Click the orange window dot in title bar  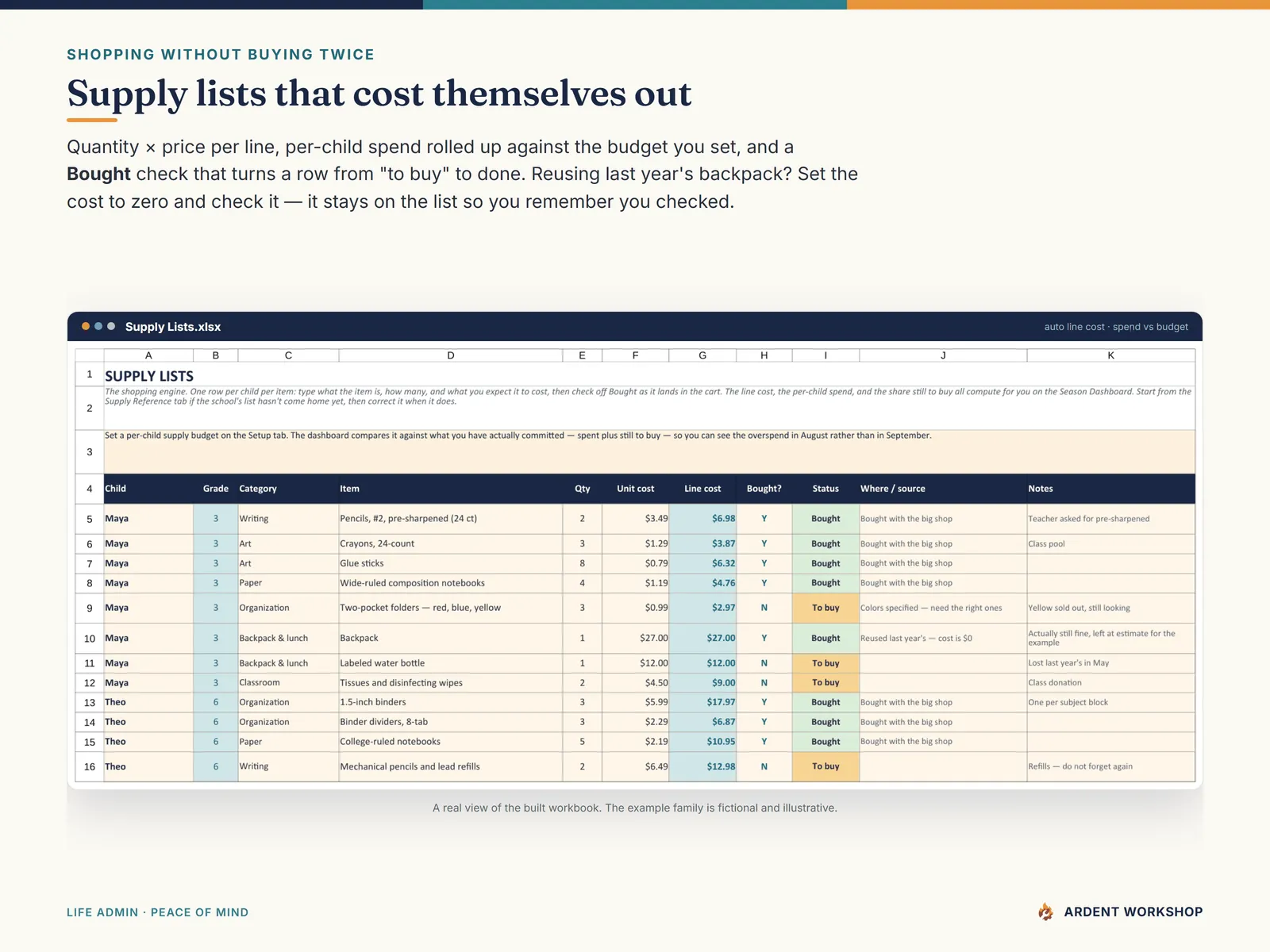pos(86,326)
